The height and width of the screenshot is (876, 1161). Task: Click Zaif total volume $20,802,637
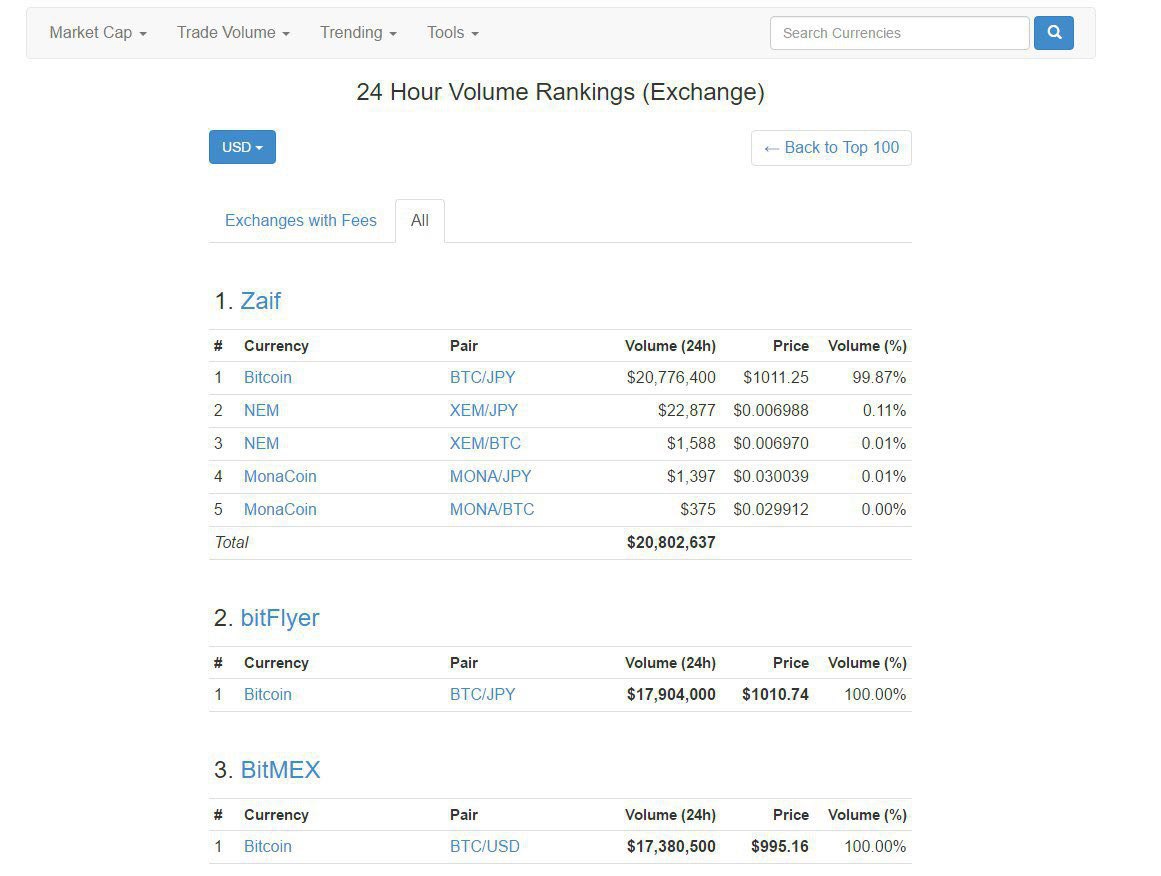(671, 543)
